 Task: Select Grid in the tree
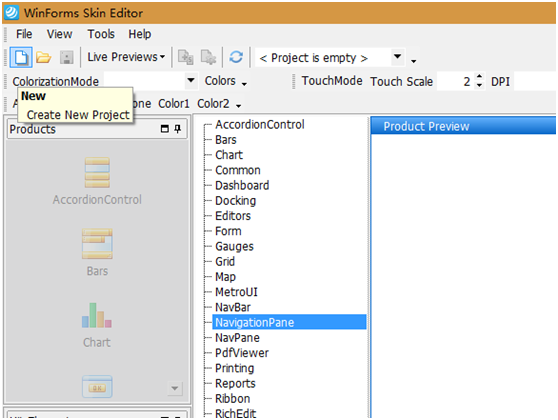pyautogui.click(x=225, y=262)
